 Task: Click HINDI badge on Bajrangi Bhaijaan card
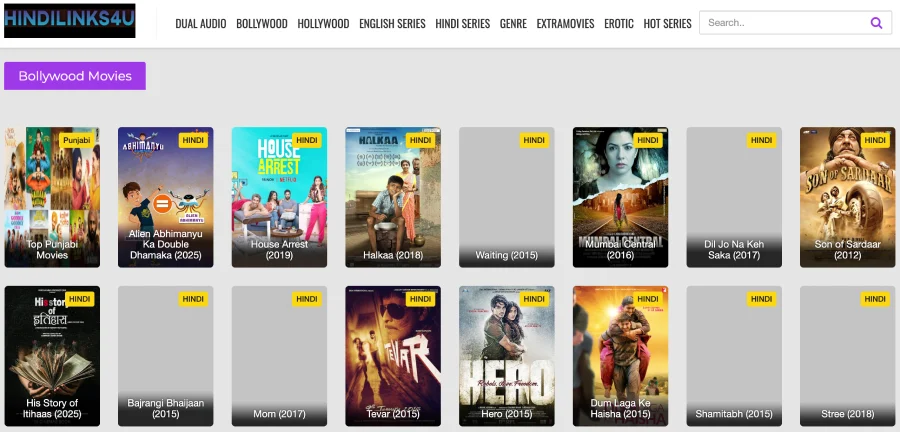pos(193,299)
